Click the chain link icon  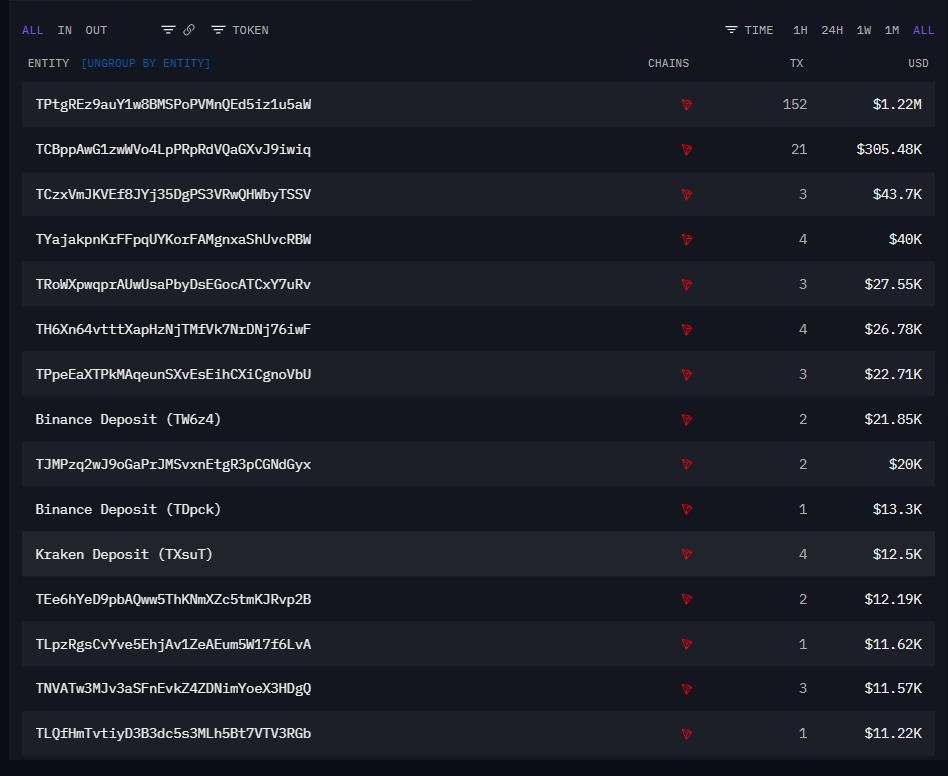189,30
